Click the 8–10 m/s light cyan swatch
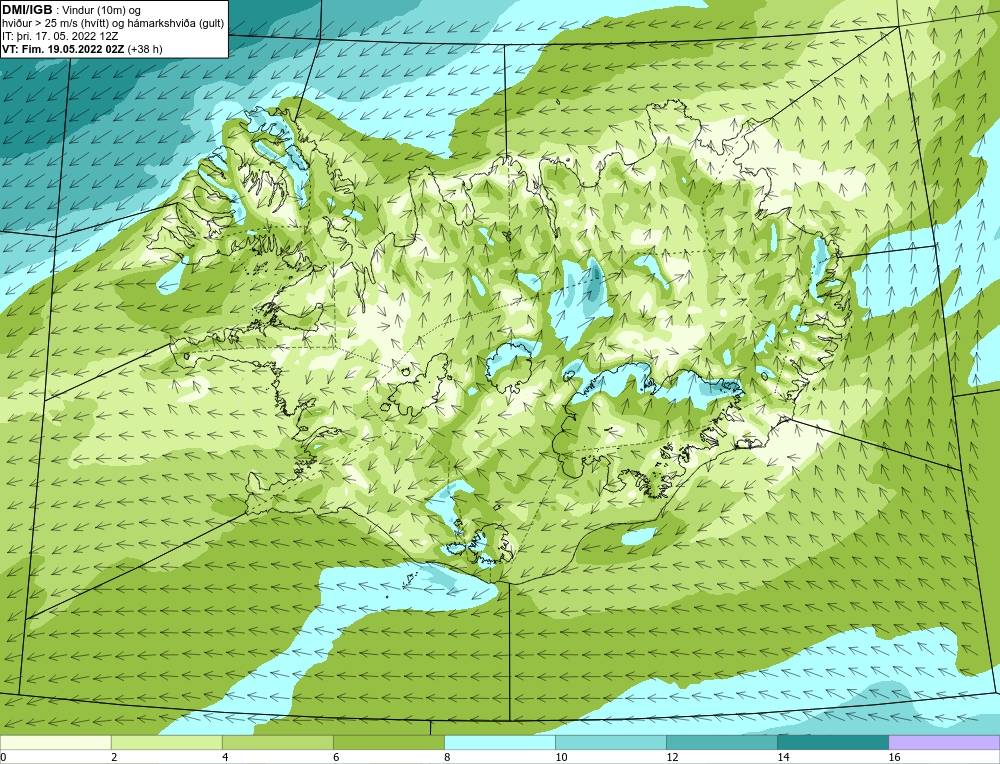The image size is (1000, 764). (x=499, y=742)
